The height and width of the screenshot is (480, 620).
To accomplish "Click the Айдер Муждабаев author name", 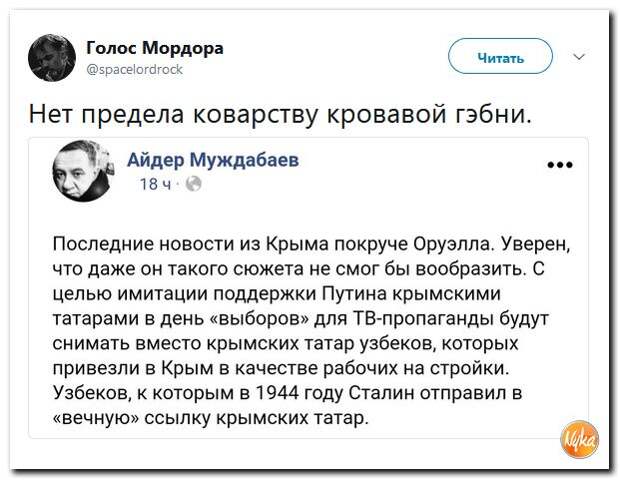I will (213, 161).
